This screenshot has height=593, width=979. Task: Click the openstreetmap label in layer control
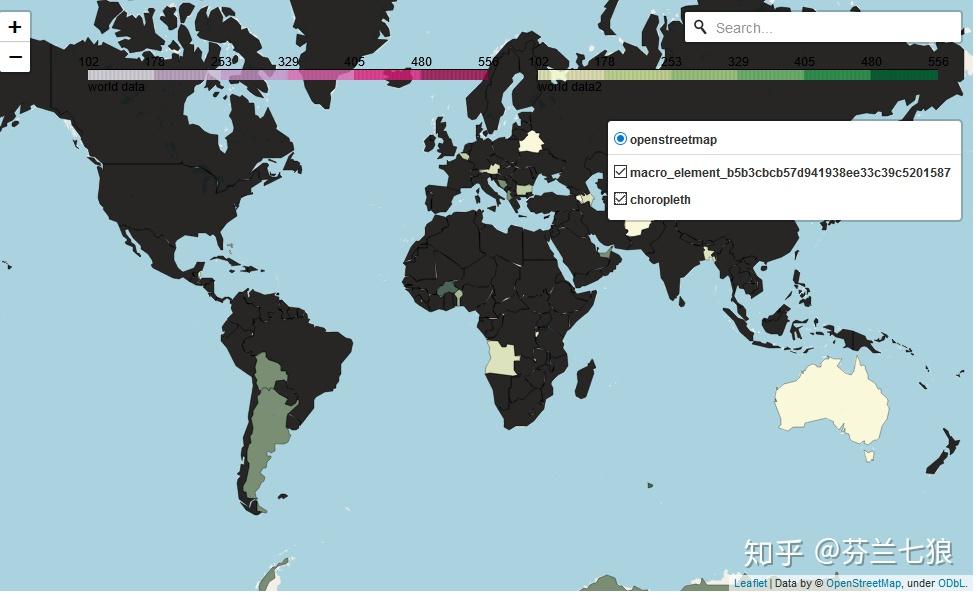(673, 139)
